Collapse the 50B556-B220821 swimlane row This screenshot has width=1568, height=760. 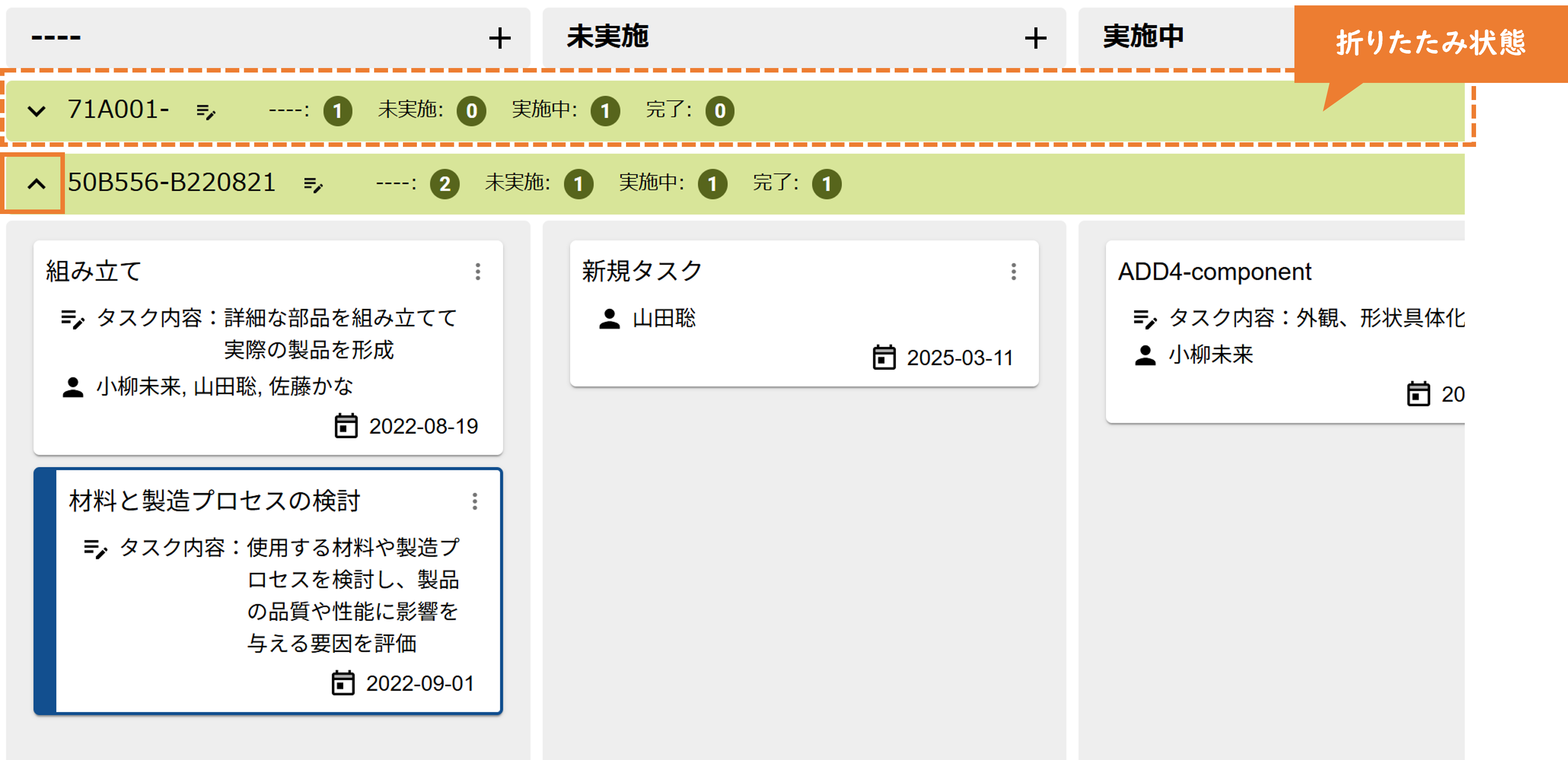(37, 184)
